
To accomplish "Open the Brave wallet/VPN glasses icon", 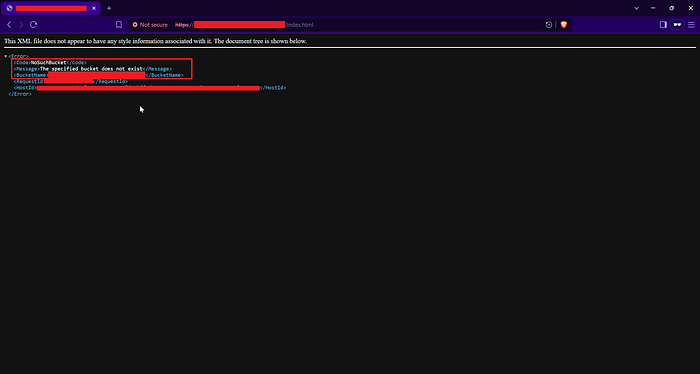I will pos(677,25).
